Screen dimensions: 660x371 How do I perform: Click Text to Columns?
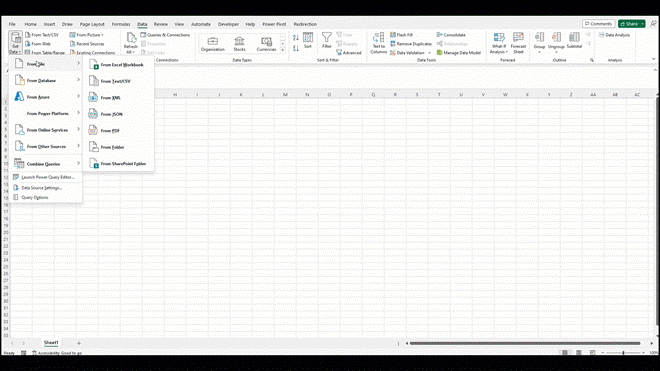(378, 43)
